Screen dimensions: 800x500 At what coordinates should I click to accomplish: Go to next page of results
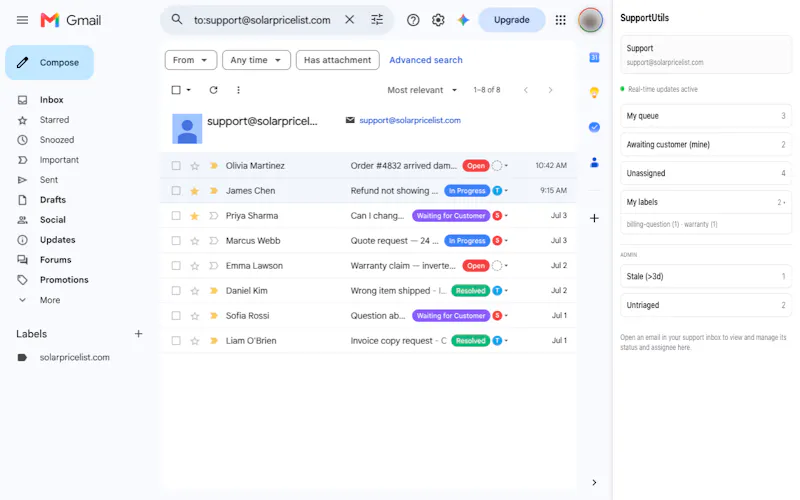click(550, 90)
